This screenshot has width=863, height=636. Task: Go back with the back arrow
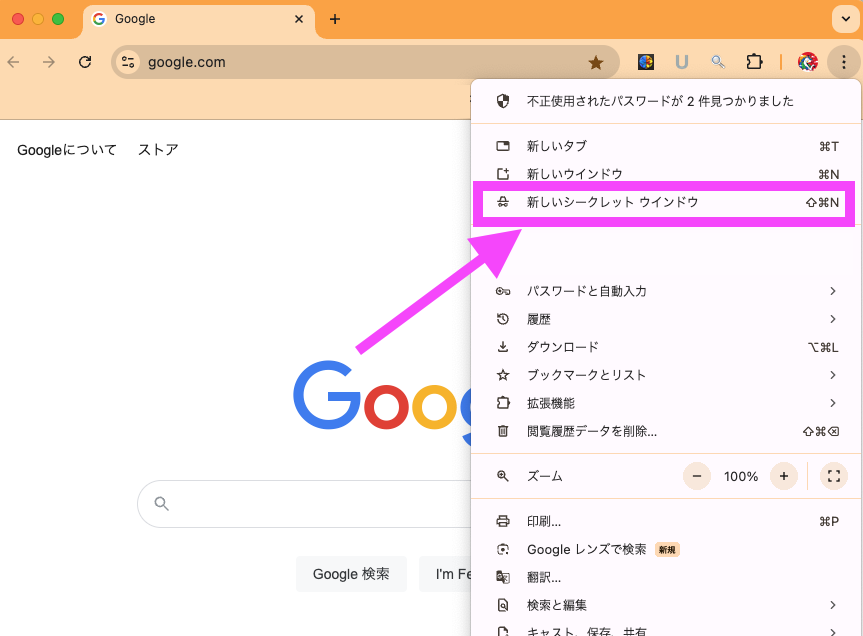[14, 62]
